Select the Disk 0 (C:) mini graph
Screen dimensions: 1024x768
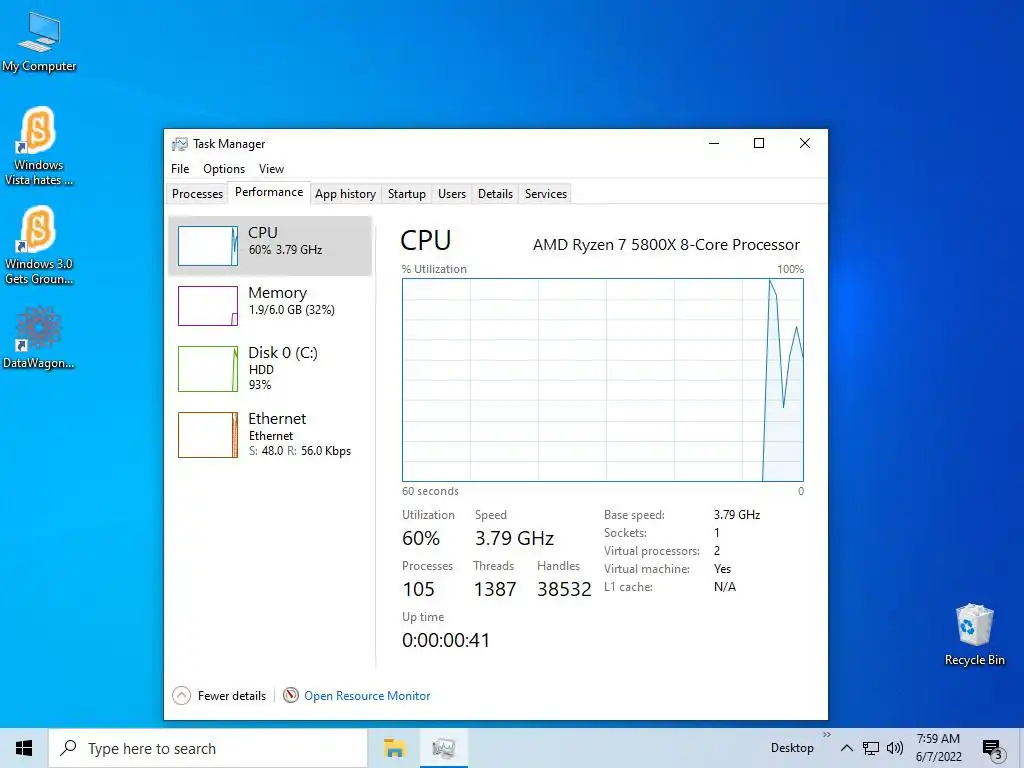(208, 369)
